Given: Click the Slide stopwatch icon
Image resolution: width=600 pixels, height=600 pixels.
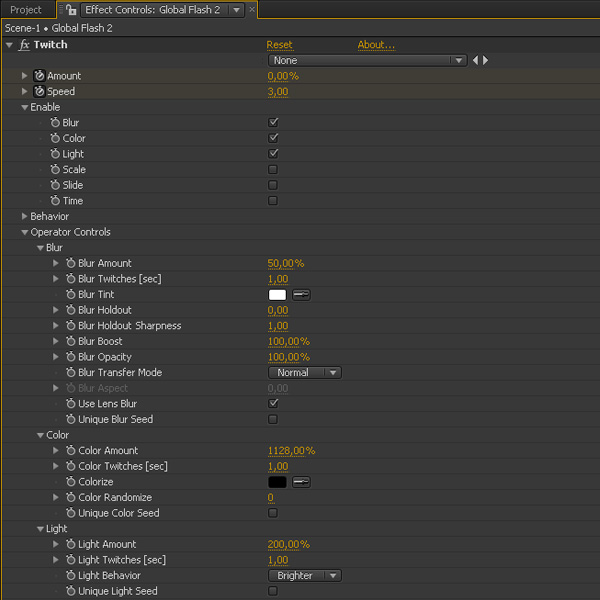Looking at the screenshot, I should point(55,185).
